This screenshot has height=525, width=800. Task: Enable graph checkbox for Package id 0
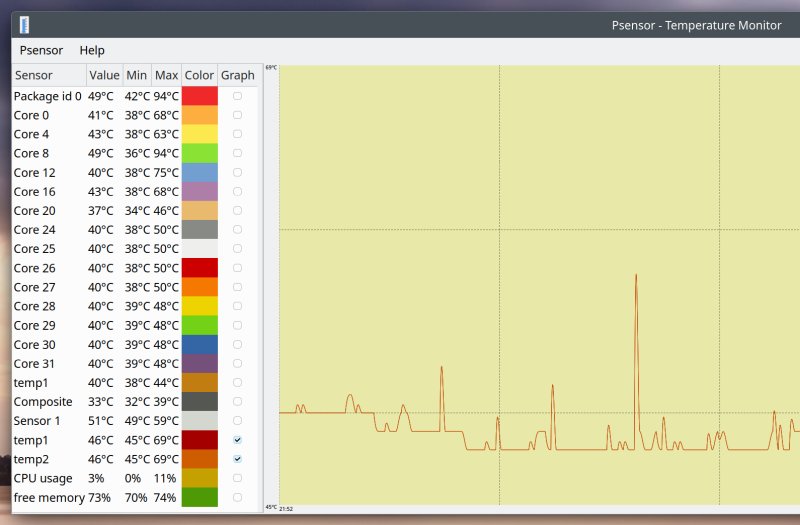point(237,96)
